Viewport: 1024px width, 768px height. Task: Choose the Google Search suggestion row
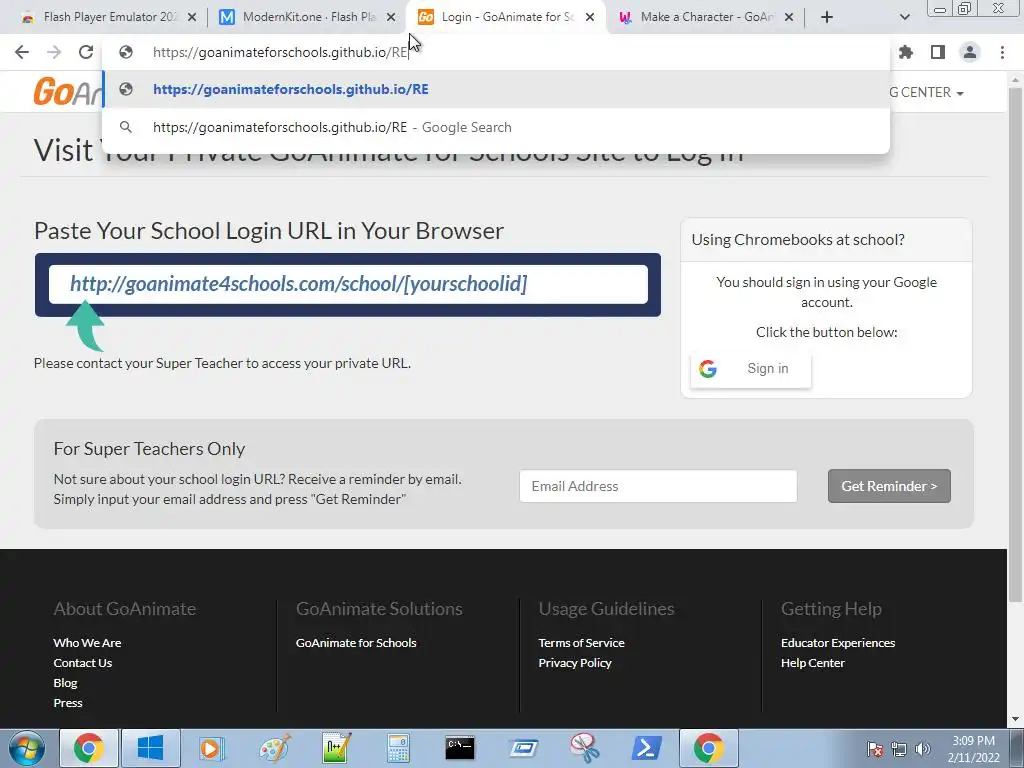(x=496, y=127)
